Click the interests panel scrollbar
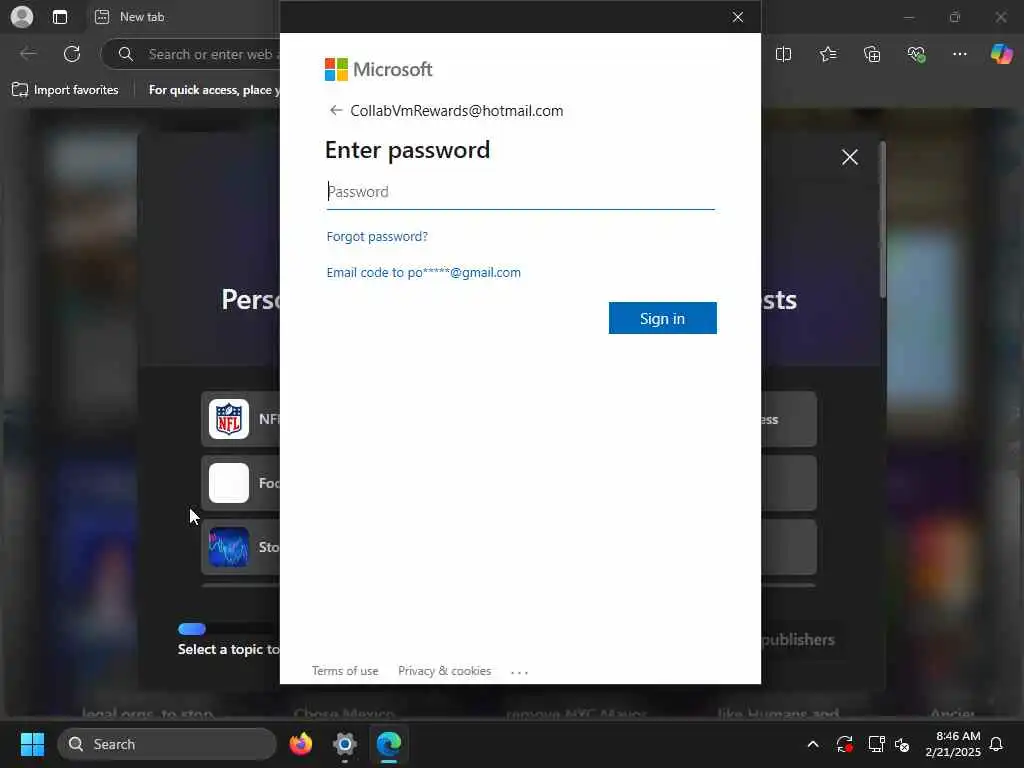1024x768 pixels. pos(883,220)
